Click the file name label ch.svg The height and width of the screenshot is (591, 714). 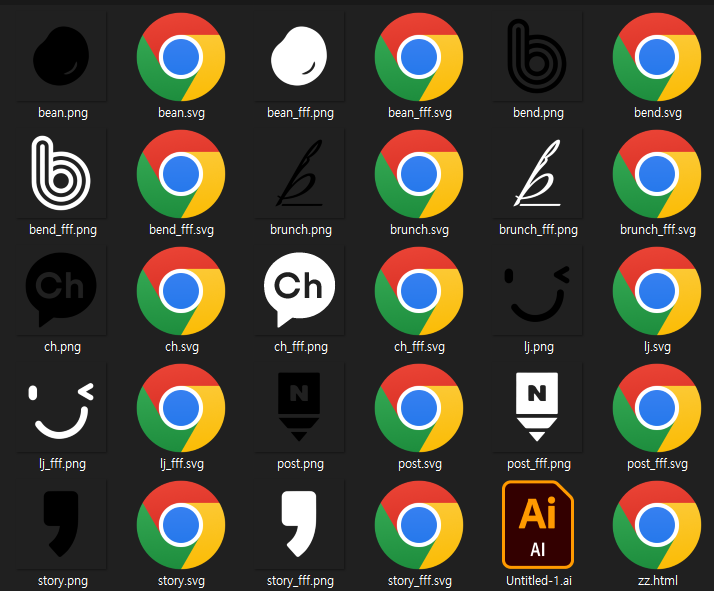(182, 346)
